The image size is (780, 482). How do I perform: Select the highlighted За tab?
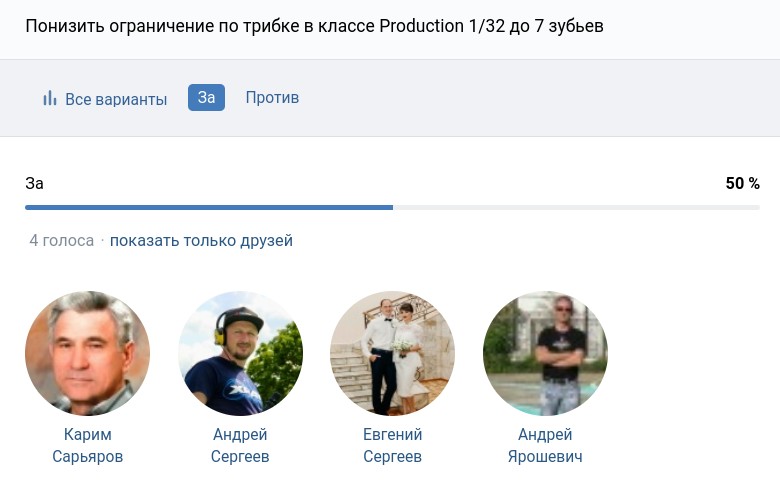(x=206, y=97)
